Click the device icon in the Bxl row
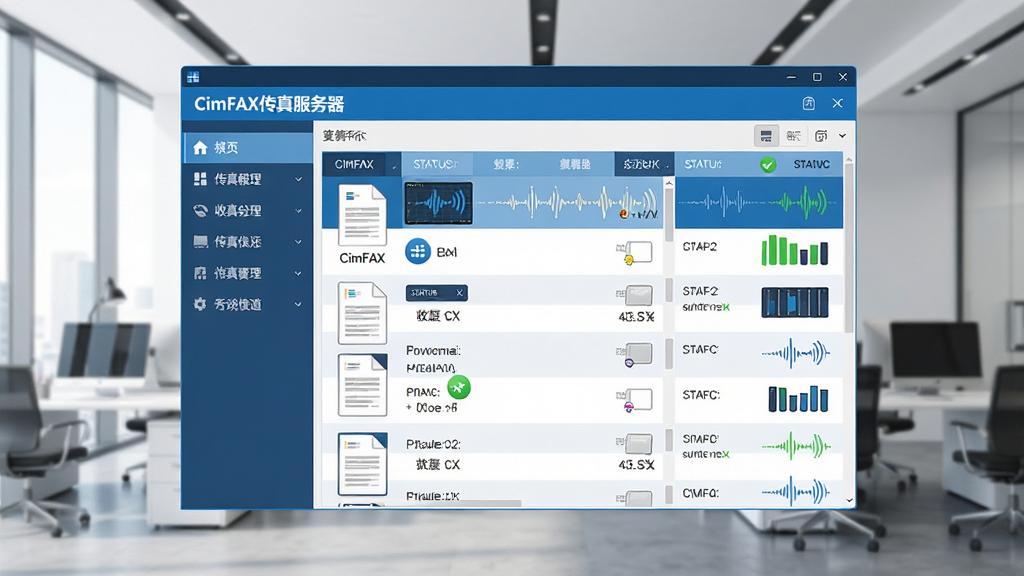The height and width of the screenshot is (576, 1024). click(633, 253)
